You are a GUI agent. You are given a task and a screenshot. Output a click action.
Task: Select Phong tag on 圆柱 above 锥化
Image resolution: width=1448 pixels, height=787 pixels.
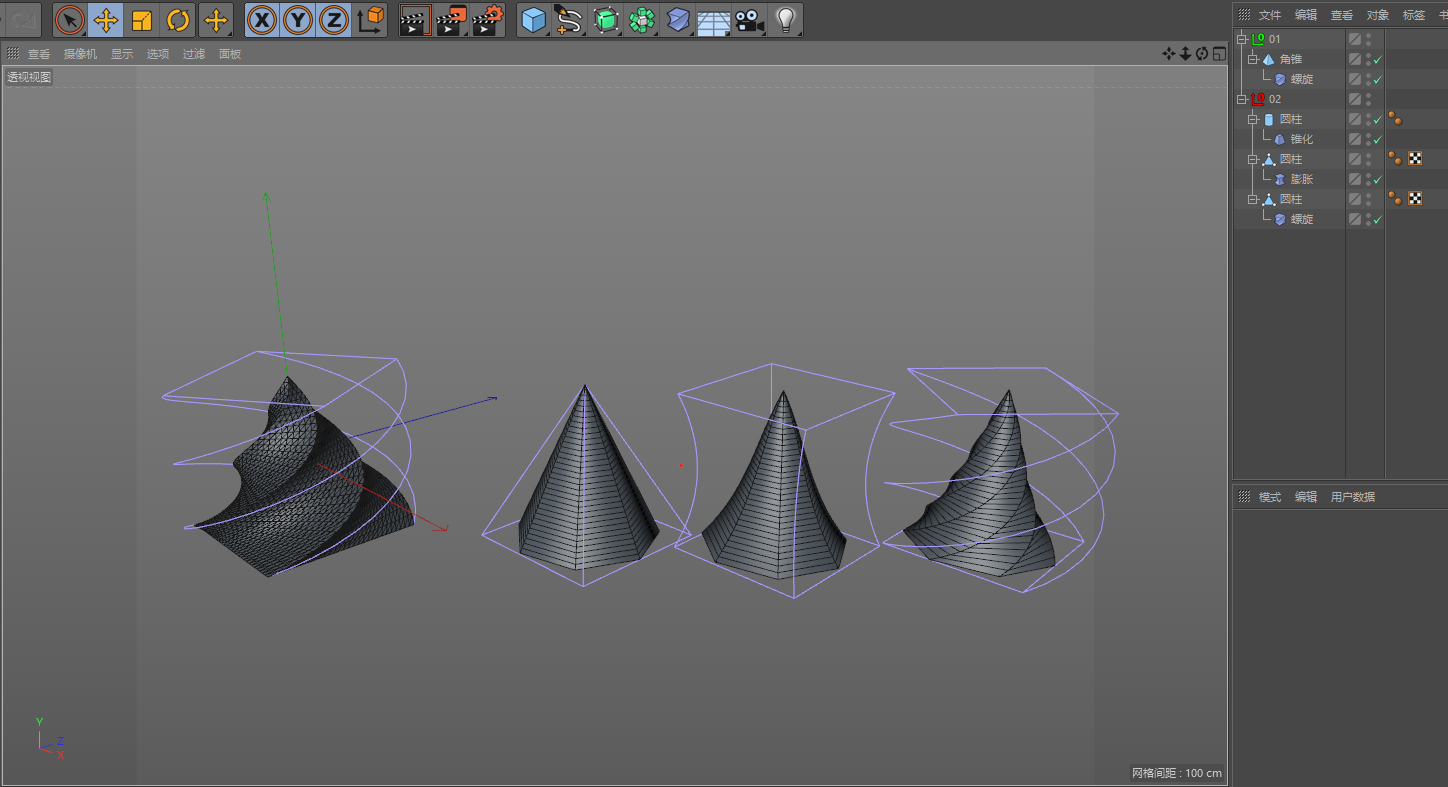pos(1395,119)
